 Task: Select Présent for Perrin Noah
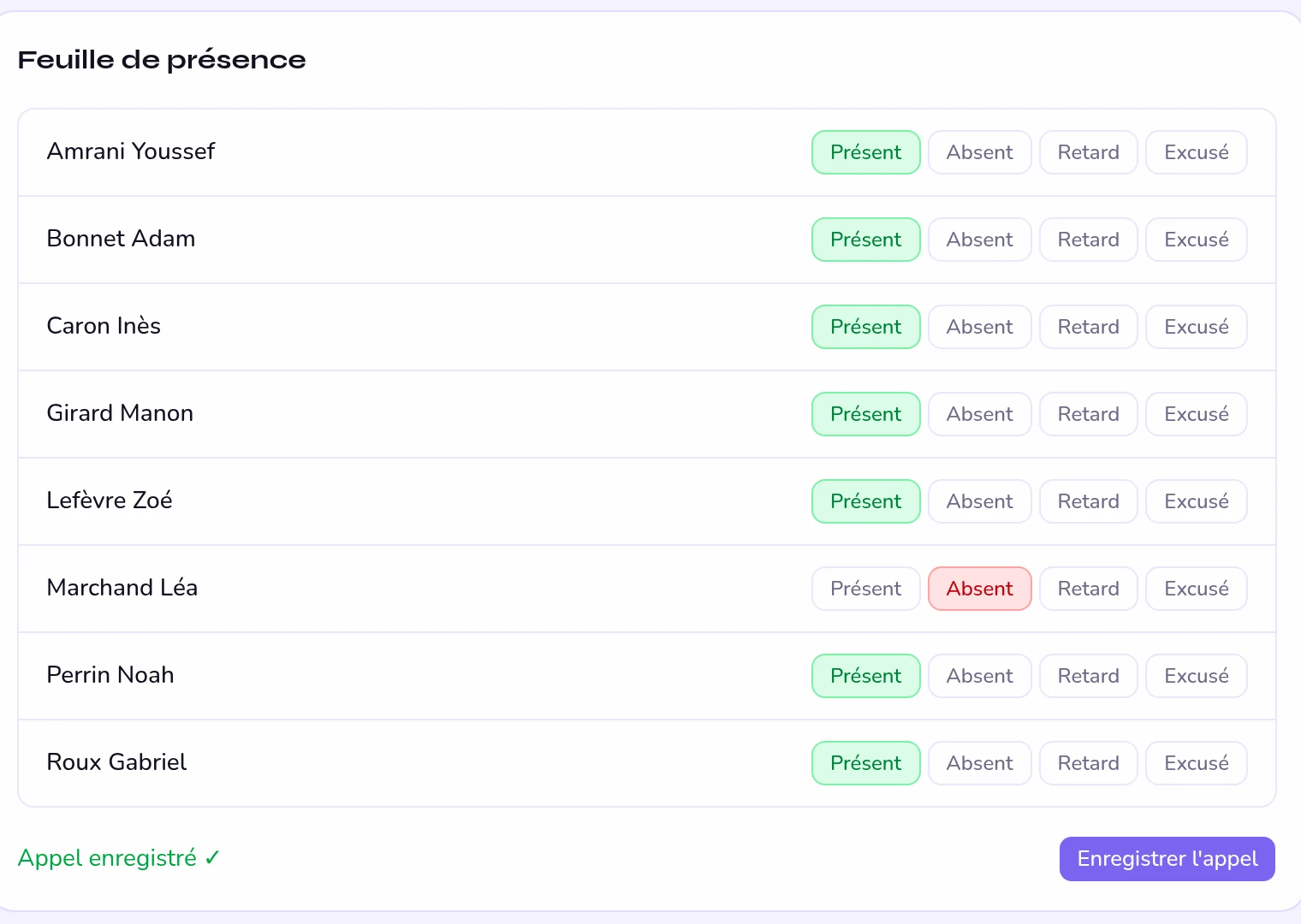[865, 676]
